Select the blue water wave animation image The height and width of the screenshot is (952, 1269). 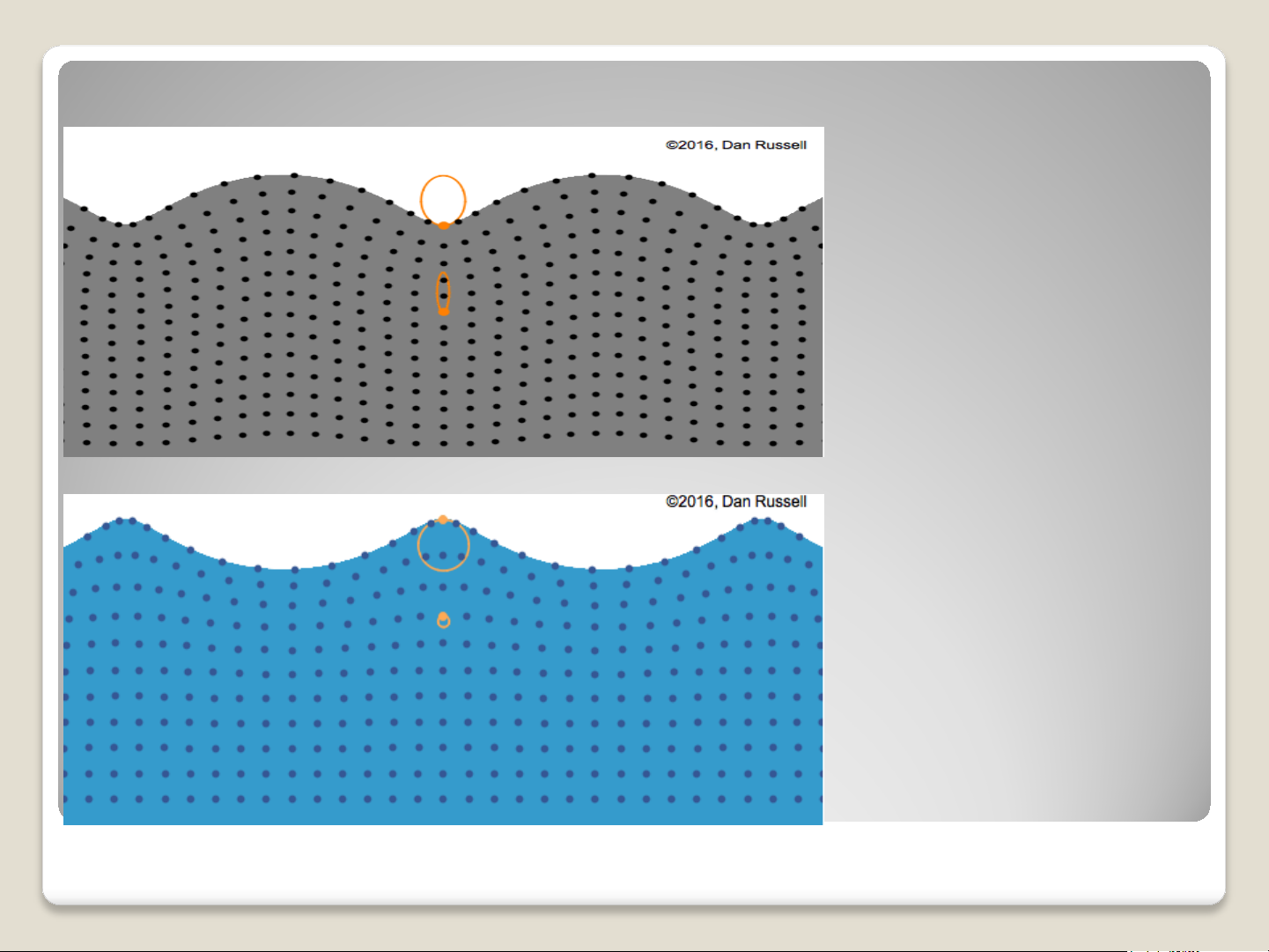tap(443, 660)
